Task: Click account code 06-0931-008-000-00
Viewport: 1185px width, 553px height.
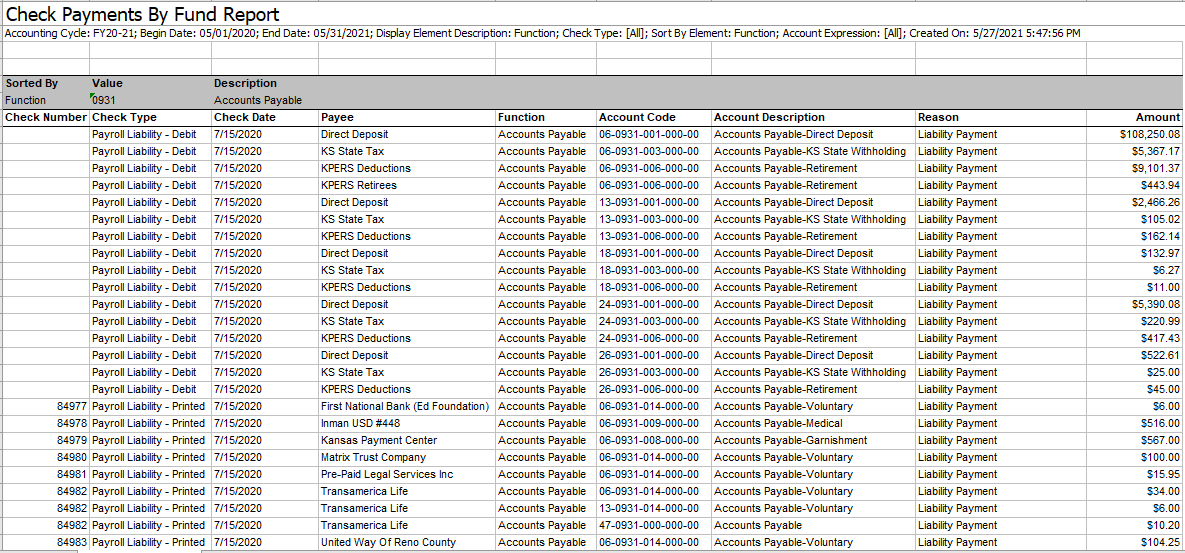Action: pyautogui.click(x=654, y=440)
